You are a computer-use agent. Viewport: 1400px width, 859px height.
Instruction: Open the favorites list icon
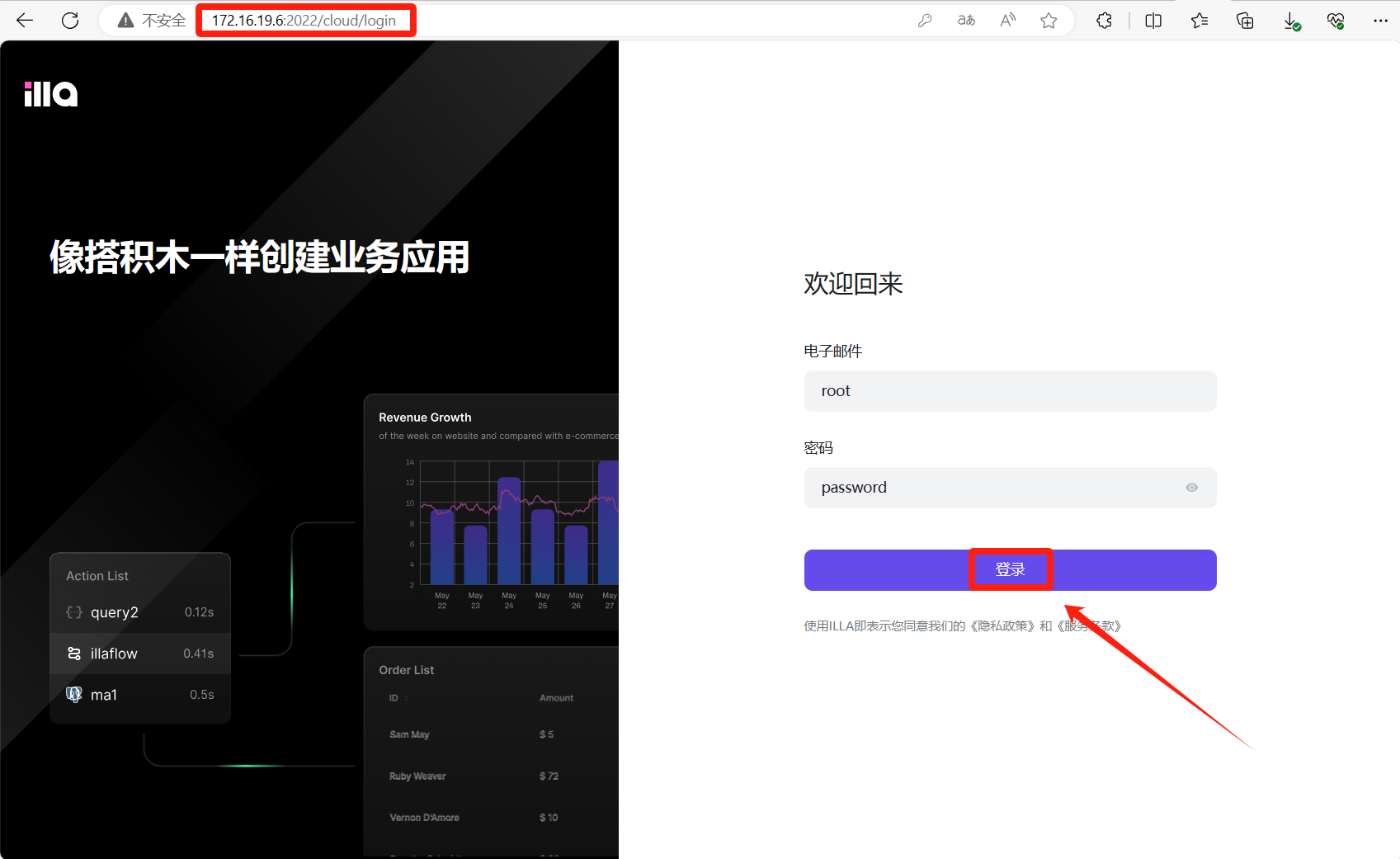point(1200,21)
